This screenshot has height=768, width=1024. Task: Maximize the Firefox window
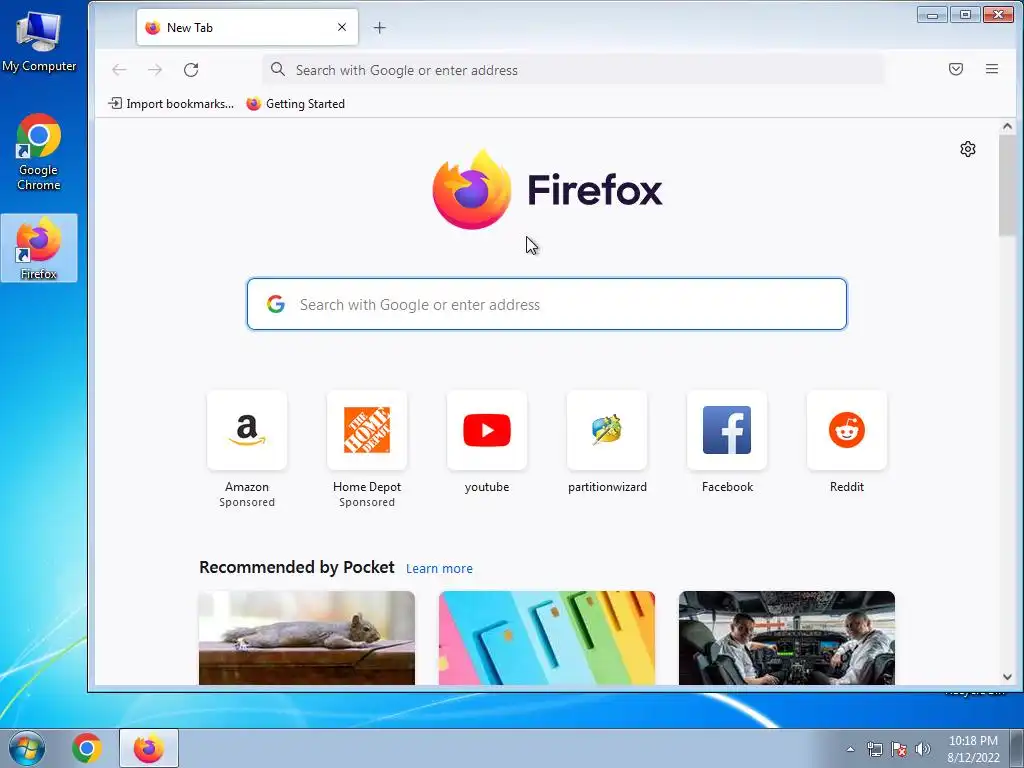[x=965, y=14]
